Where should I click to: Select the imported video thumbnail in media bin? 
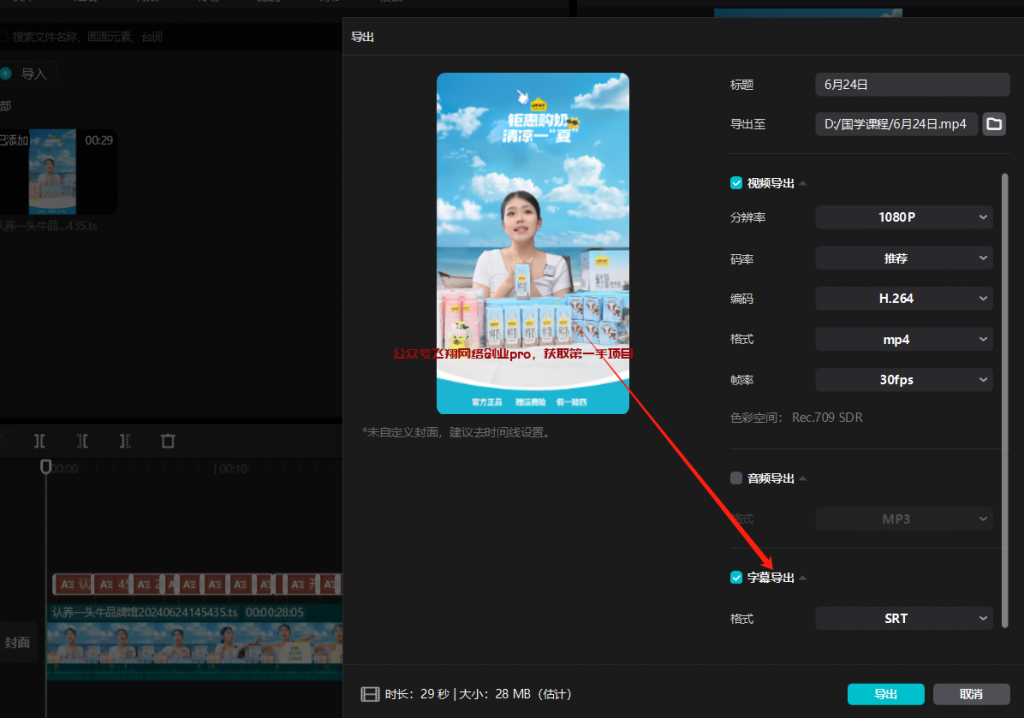[53, 170]
